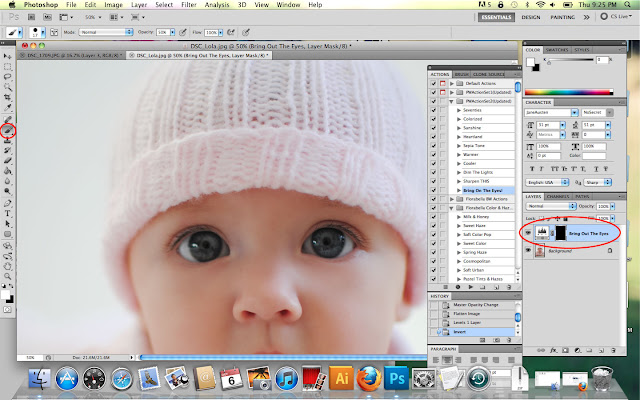Toggle Quick Mask mode icon
Image resolution: width=640 pixels, height=400 pixels.
click(7, 310)
